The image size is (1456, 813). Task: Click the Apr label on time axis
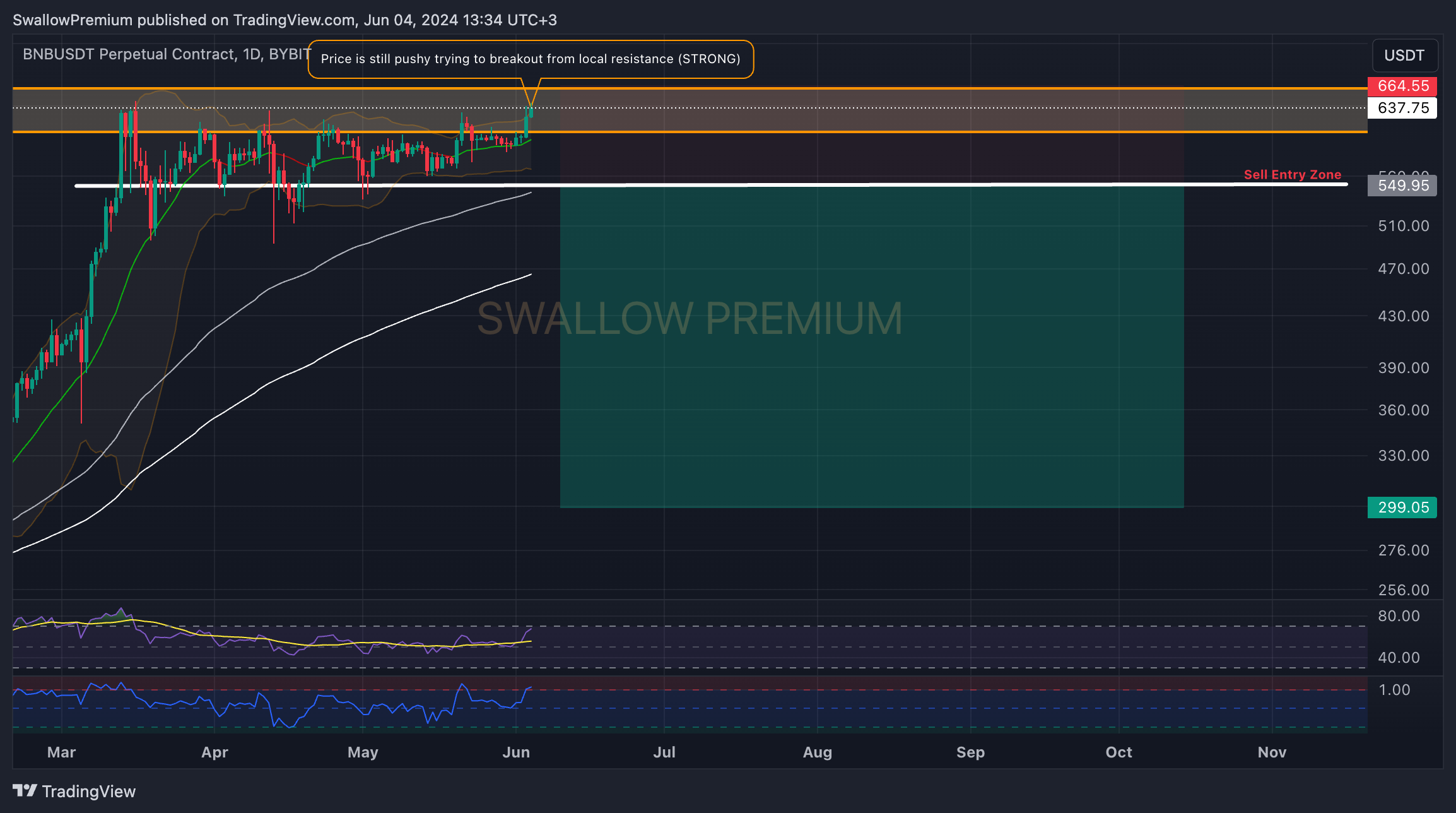[214, 752]
